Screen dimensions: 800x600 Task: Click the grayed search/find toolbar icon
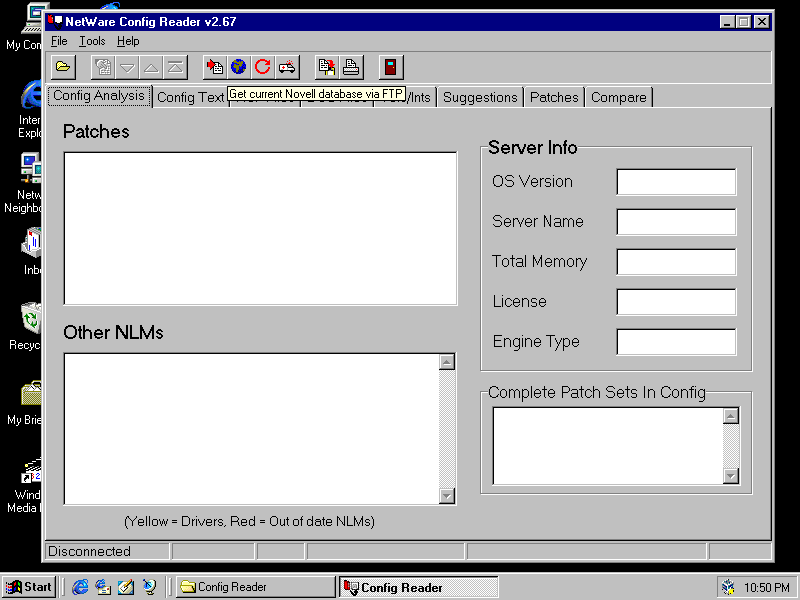pos(103,67)
